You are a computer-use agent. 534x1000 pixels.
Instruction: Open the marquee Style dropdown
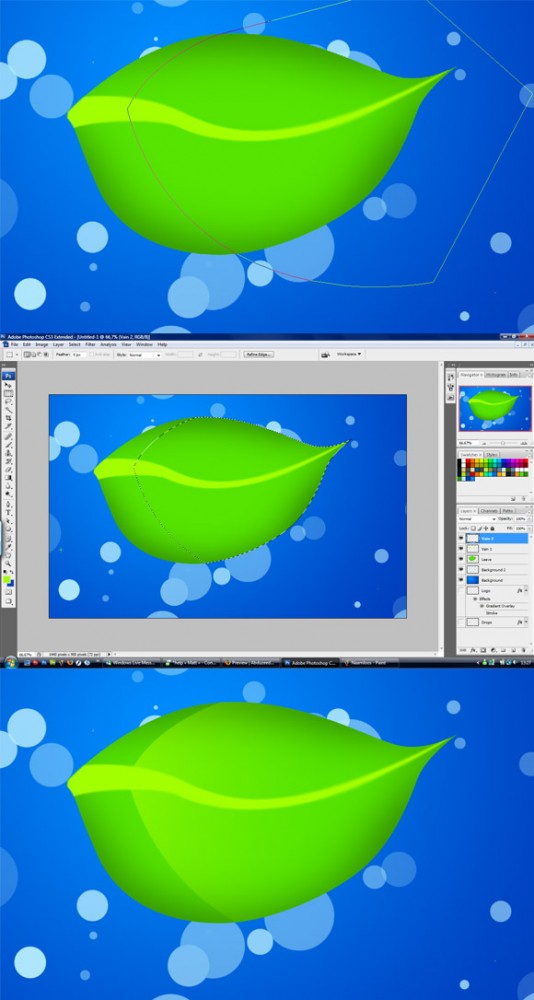pyautogui.click(x=145, y=354)
